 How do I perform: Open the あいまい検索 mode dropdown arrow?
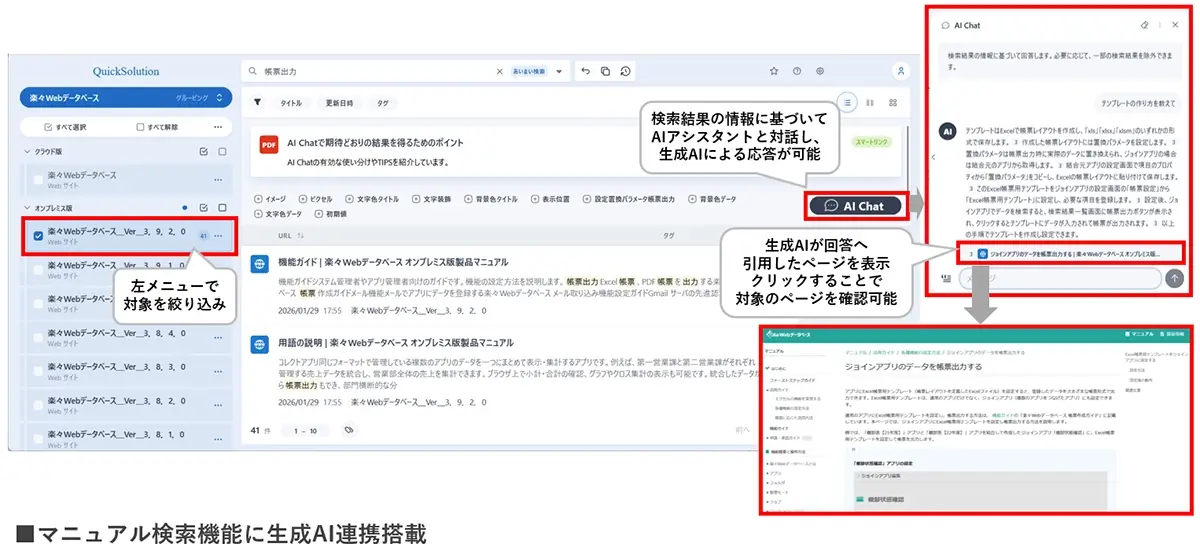pos(558,72)
